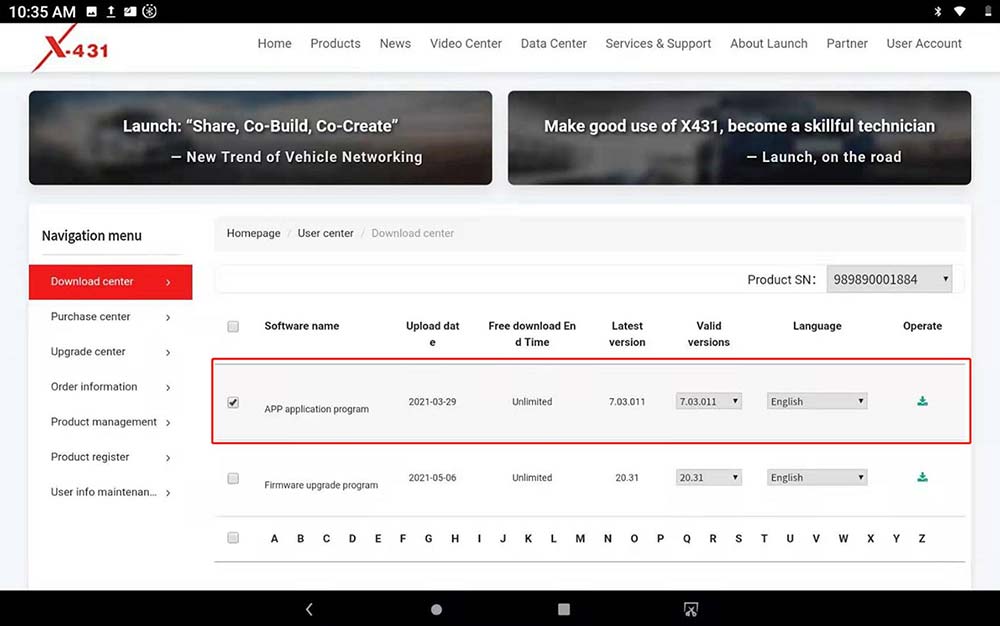Open the Products menu
1000x626 pixels.
[x=335, y=43]
